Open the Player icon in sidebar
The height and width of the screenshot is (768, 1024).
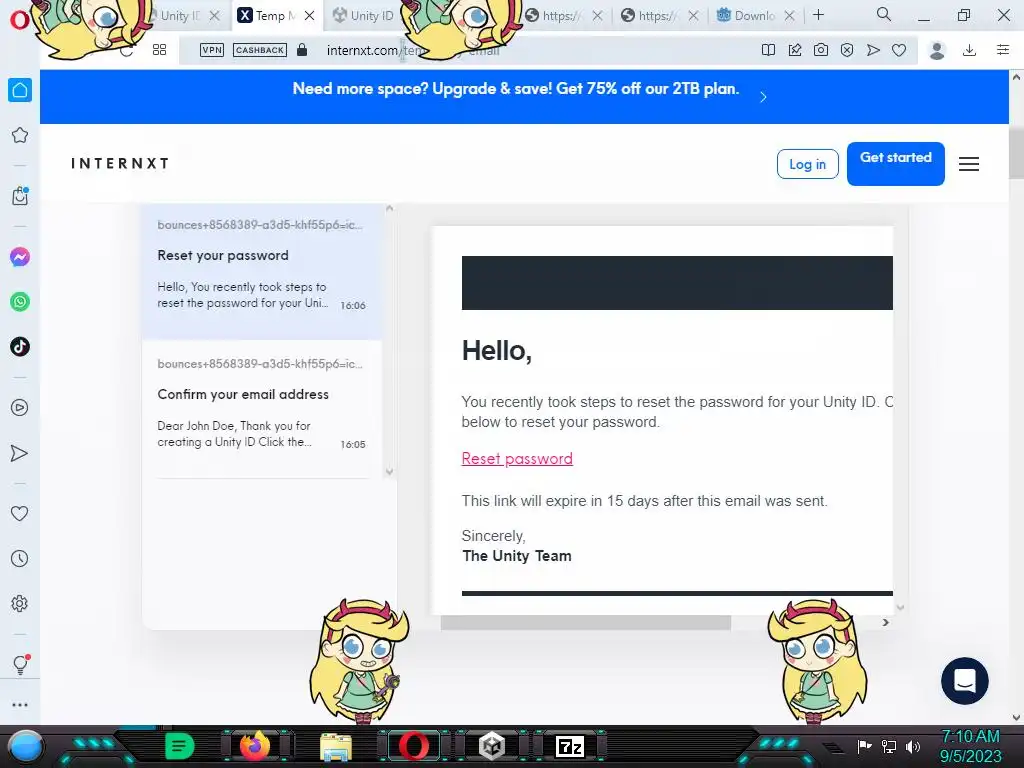(20, 408)
